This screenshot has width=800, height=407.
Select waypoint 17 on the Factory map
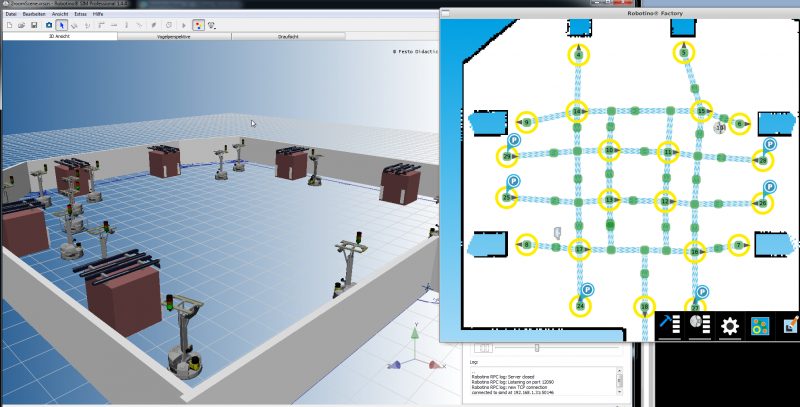coord(579,249)
